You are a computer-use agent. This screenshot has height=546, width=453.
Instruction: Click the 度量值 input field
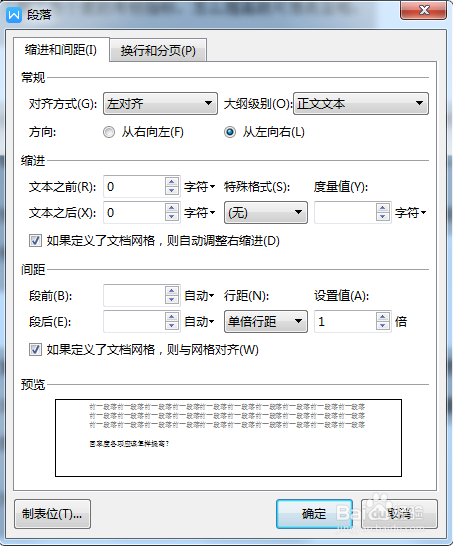(x=345, y=212)
